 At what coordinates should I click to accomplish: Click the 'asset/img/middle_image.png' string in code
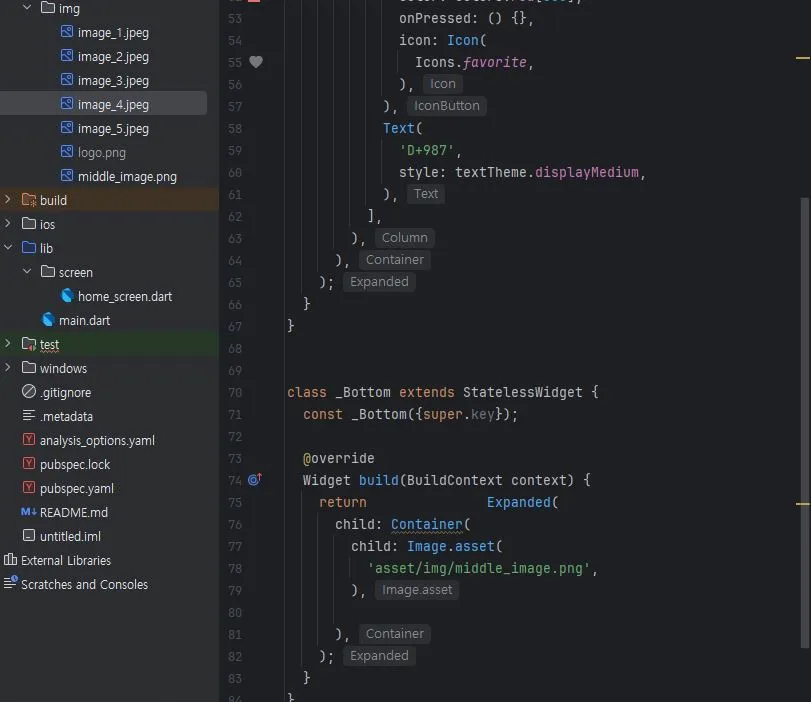pos(482,568)
